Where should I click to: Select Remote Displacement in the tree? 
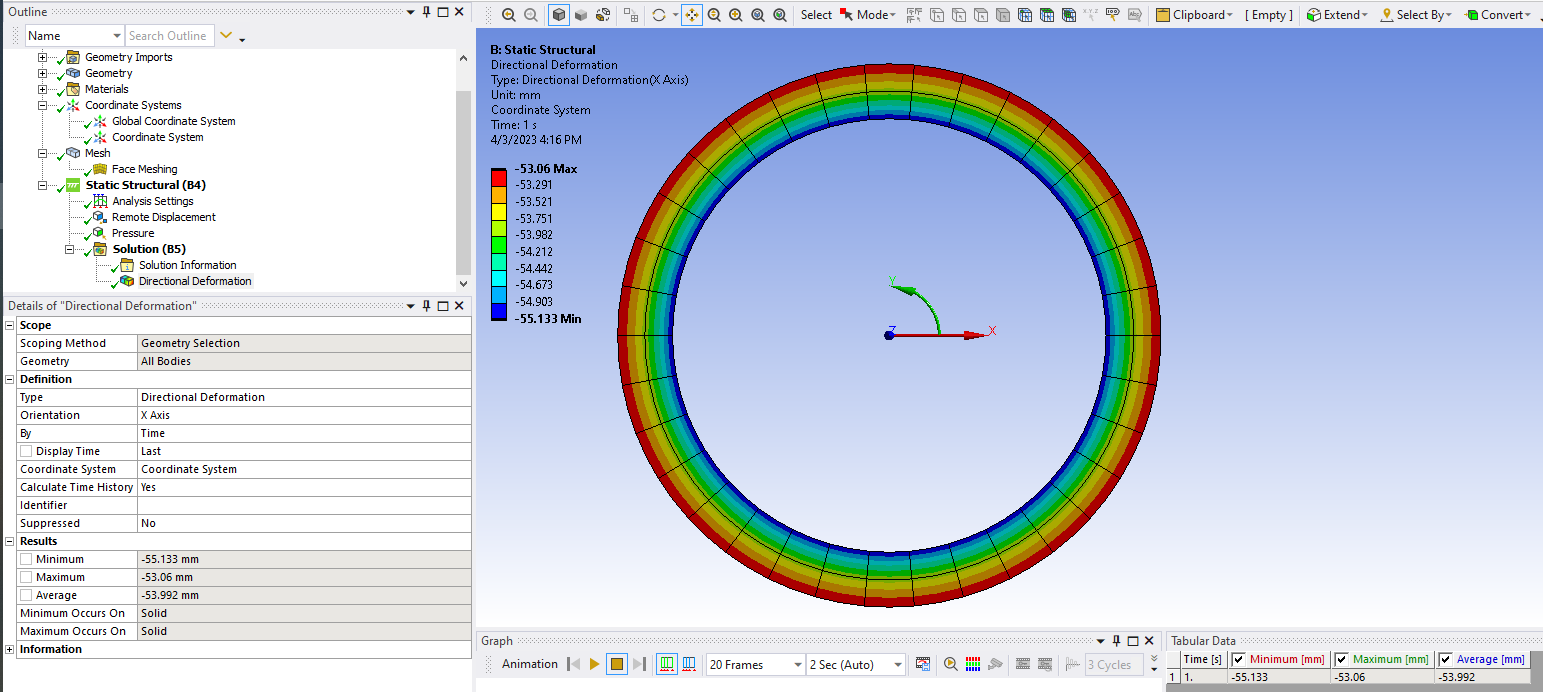163,217
